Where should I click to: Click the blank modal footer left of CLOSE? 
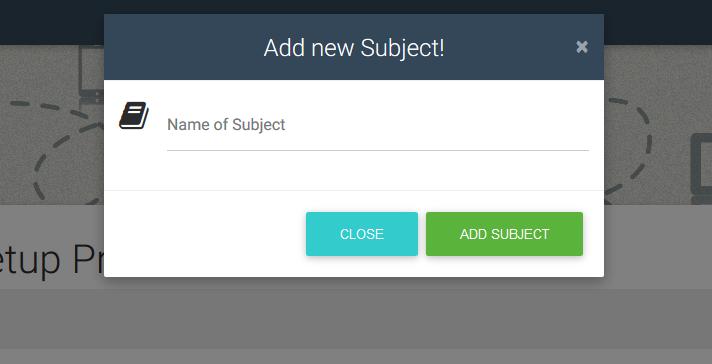(204, 234)
